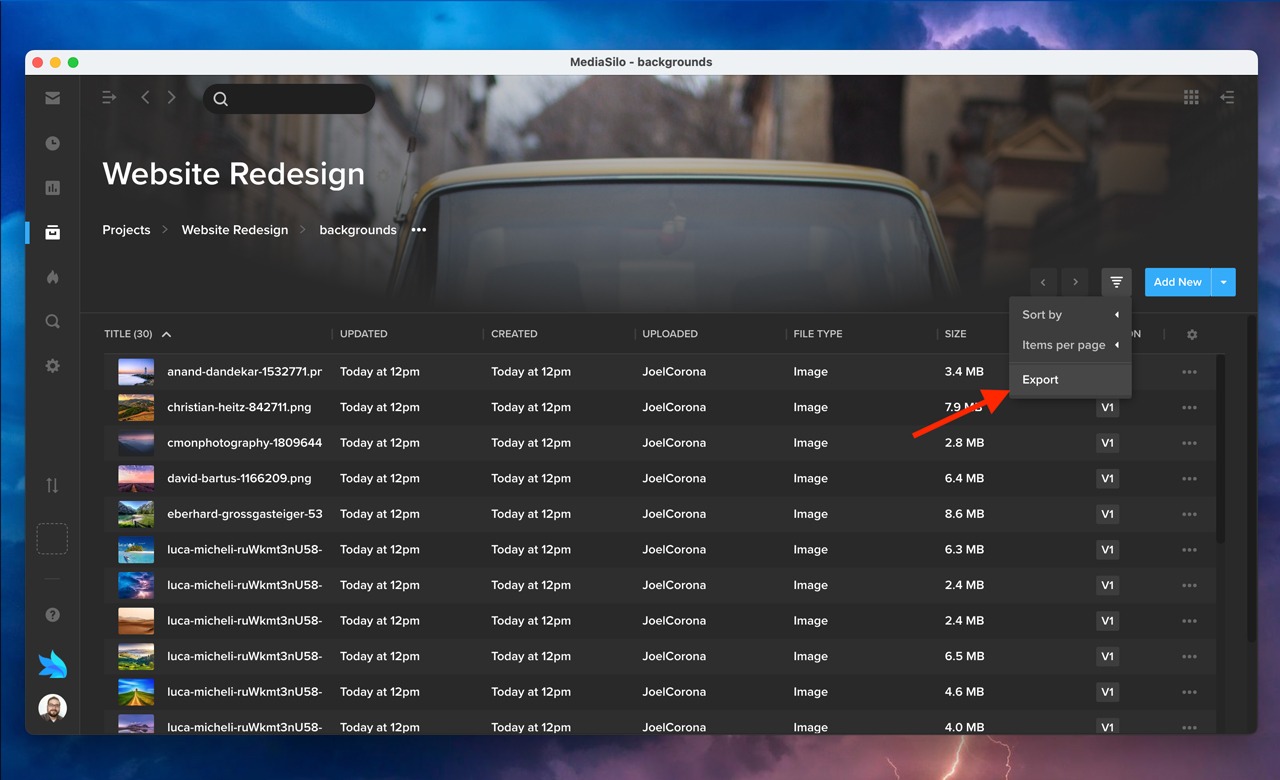Image resolution: width=1280 pixels, height=780 pixels.
Task: Expand the Add New dropdown arrow
Action: 1224,282
